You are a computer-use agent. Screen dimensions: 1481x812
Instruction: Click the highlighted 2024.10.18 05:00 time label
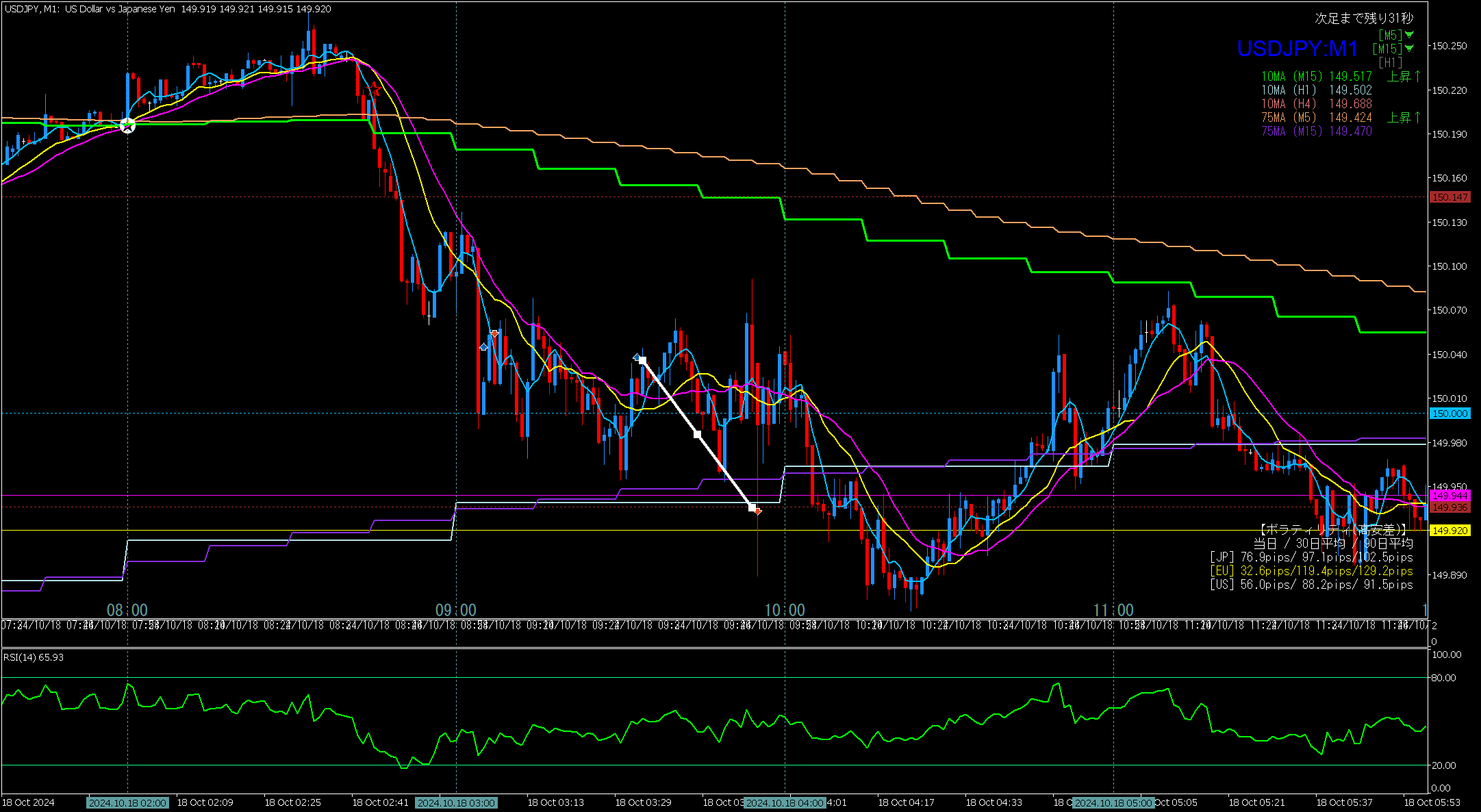1113,802
